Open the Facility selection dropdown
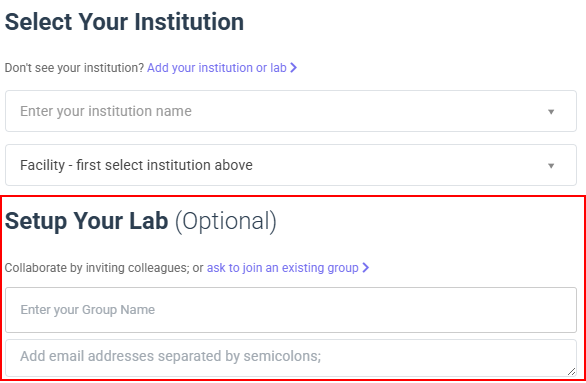Viewport: 586px width, 383px height. (291, 165)
